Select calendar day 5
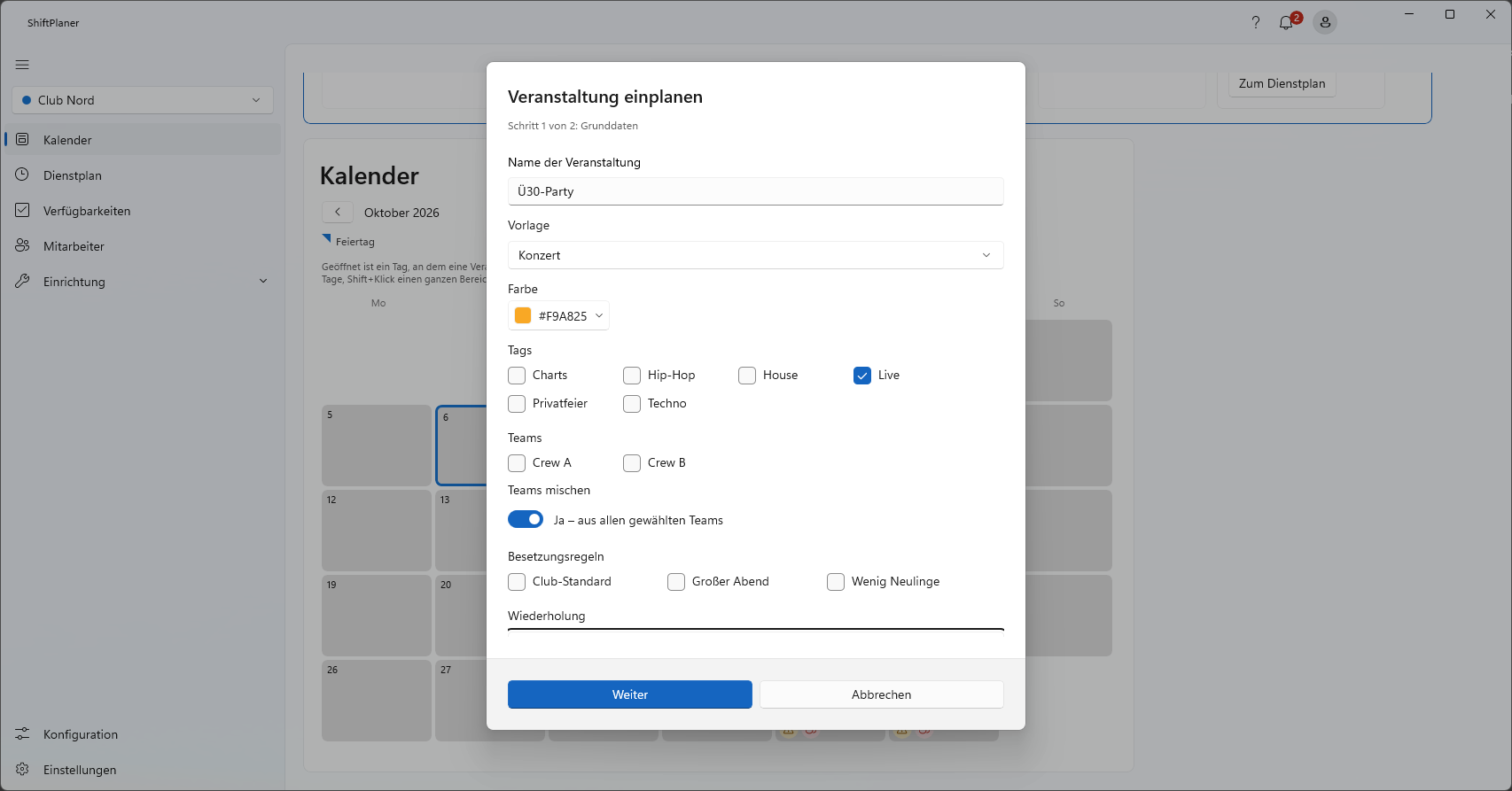This screenshot has height=791, width=1512. click(376, 446)
